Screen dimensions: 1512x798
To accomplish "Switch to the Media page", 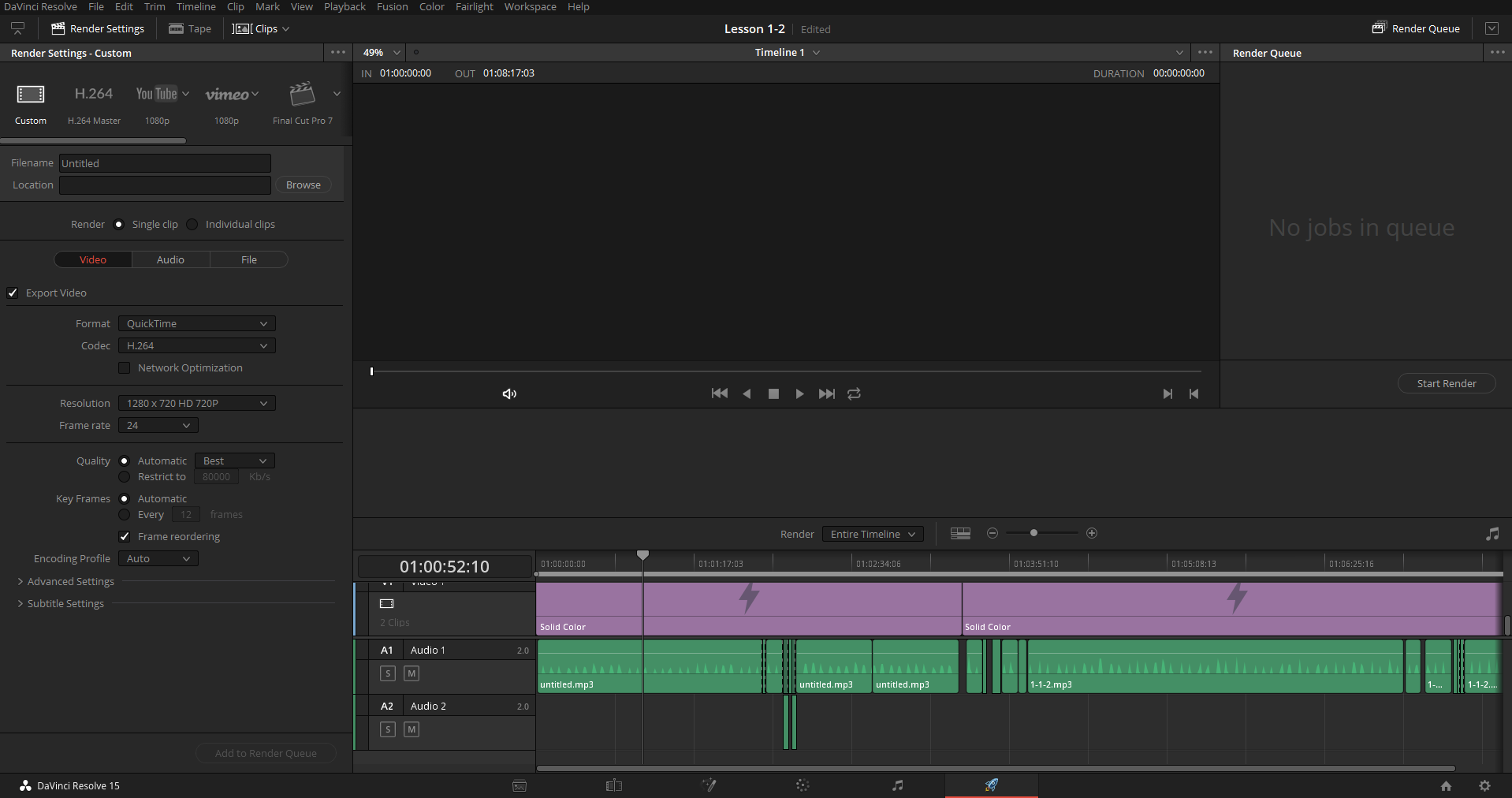I will point(520,785).
